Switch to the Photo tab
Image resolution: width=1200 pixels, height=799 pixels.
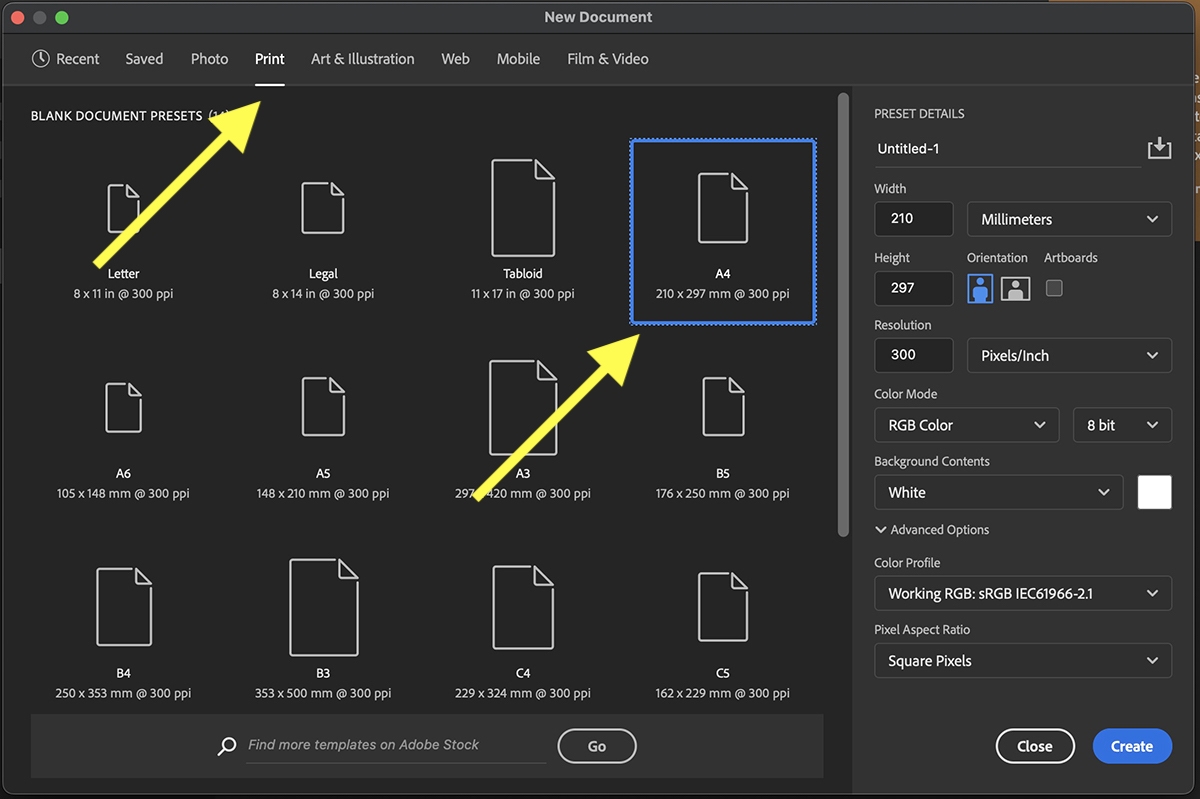pyautogui.click(x=210, y=59)
